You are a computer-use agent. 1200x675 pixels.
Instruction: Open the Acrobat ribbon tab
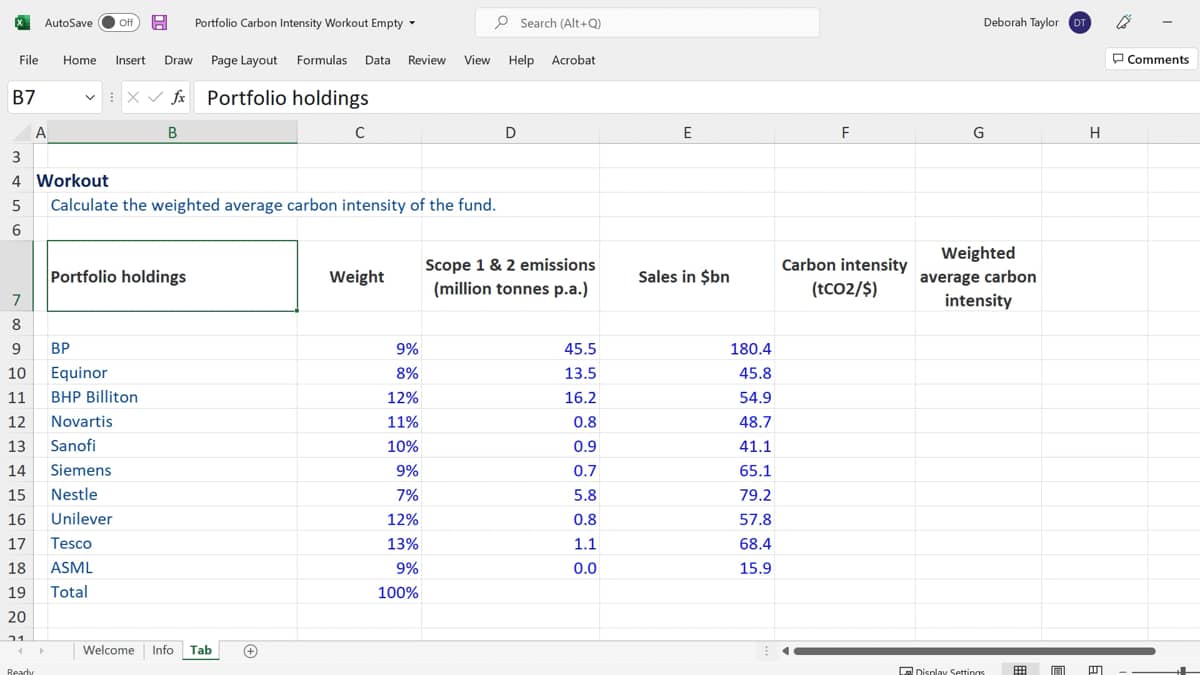point(573,60)
